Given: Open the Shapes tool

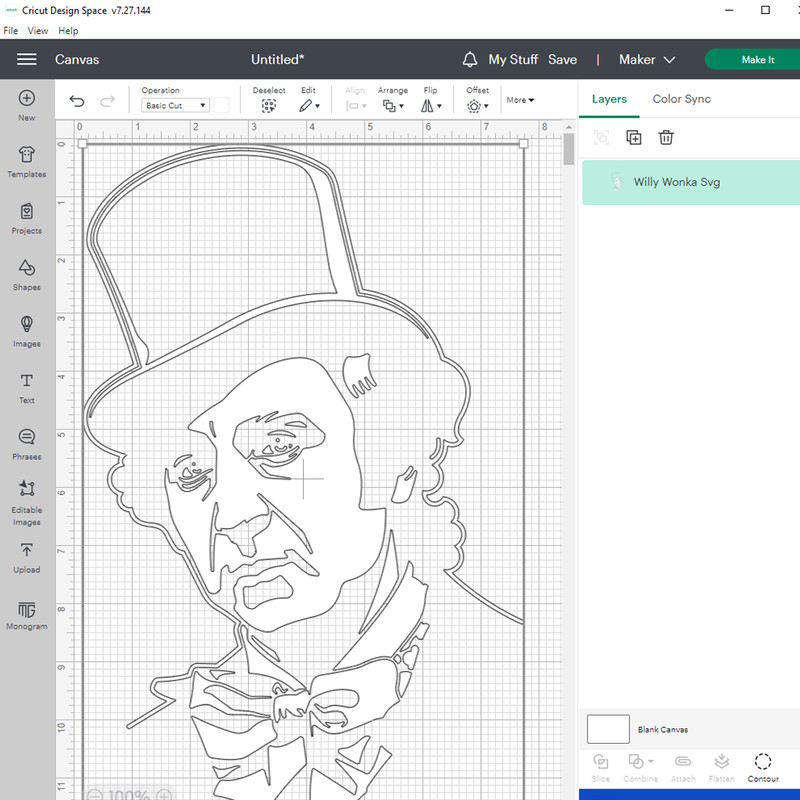Looking at the screenshot, I should pyautogui.click(x=27, y=273).
